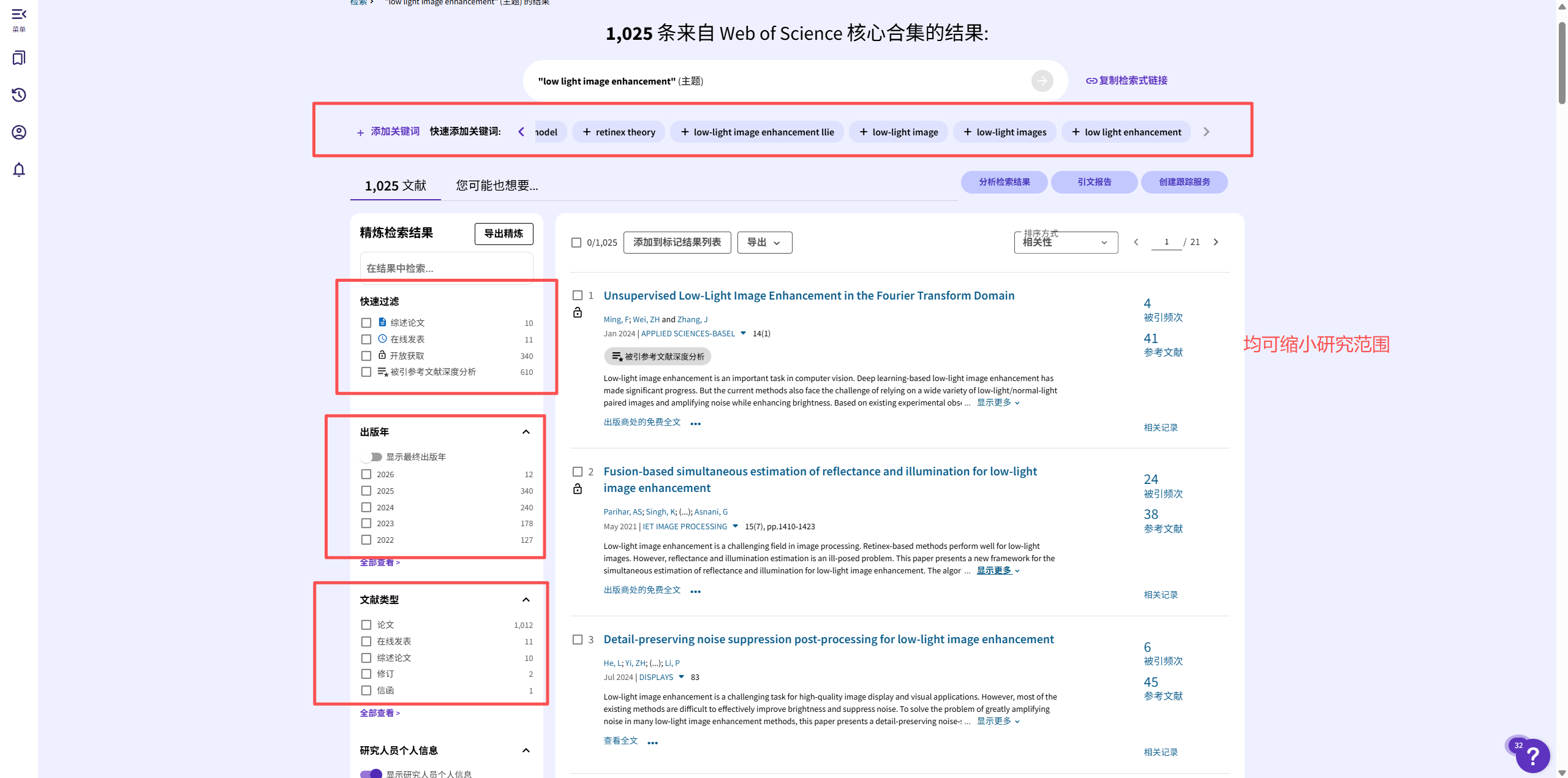1568x778 pixels.
Task: Collapse the 文献类型 section
Action: click(x=526, y=600)
